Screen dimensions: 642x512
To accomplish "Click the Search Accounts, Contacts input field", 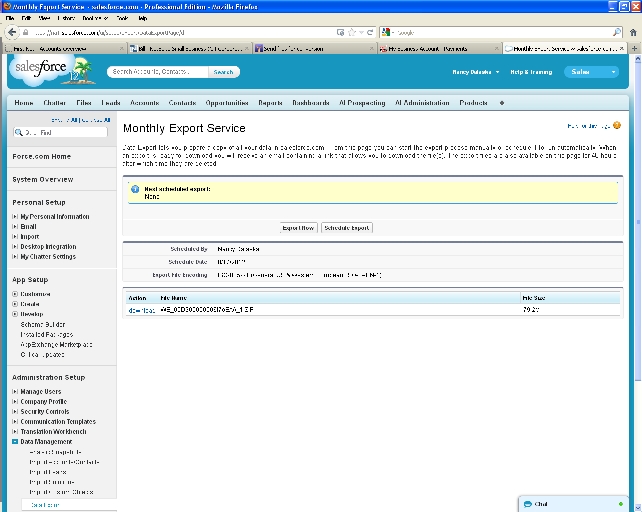I will point(158,72).
